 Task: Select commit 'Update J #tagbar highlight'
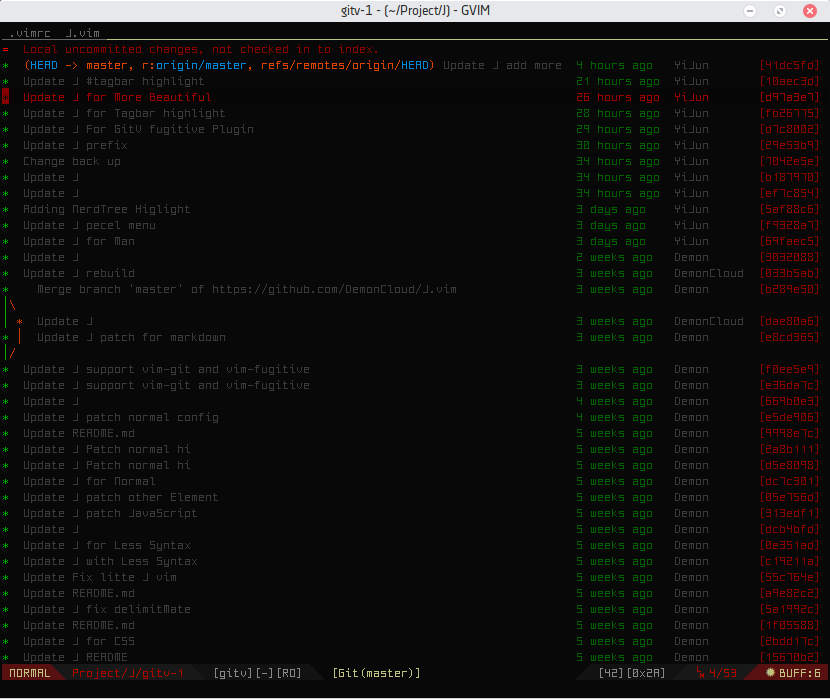click(x=113, y=81)
